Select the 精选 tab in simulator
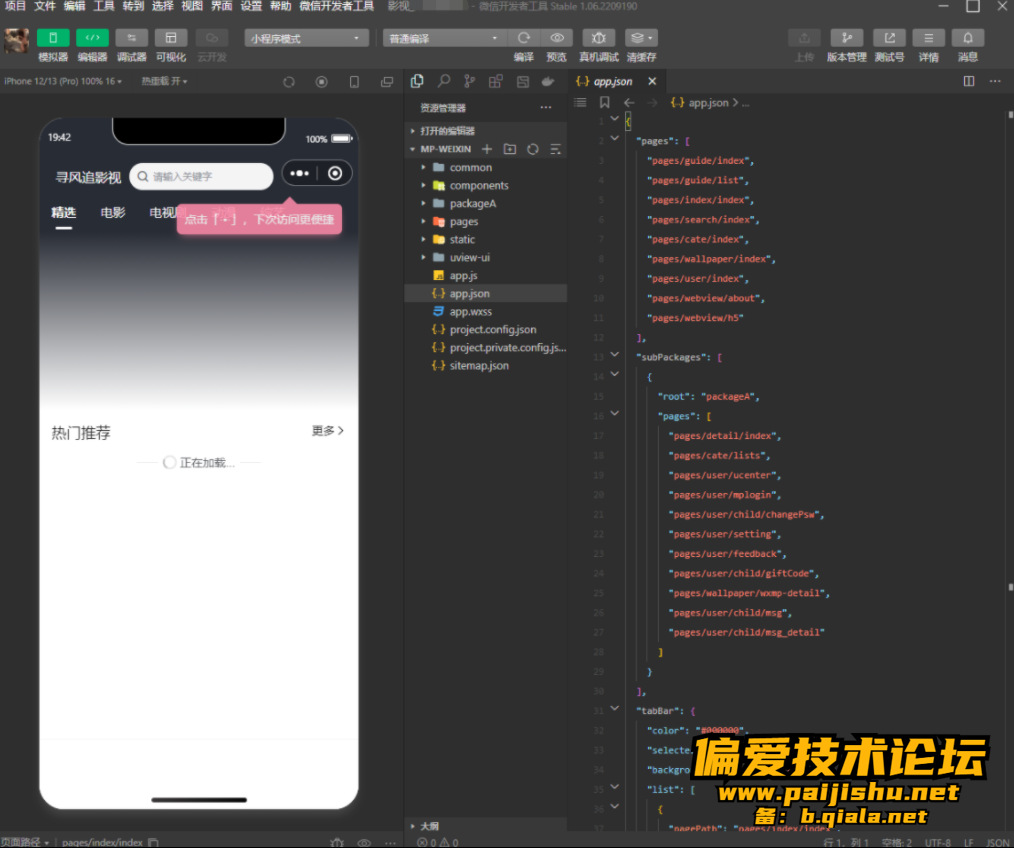This screenshot has width=1014, height=848. 63,213
